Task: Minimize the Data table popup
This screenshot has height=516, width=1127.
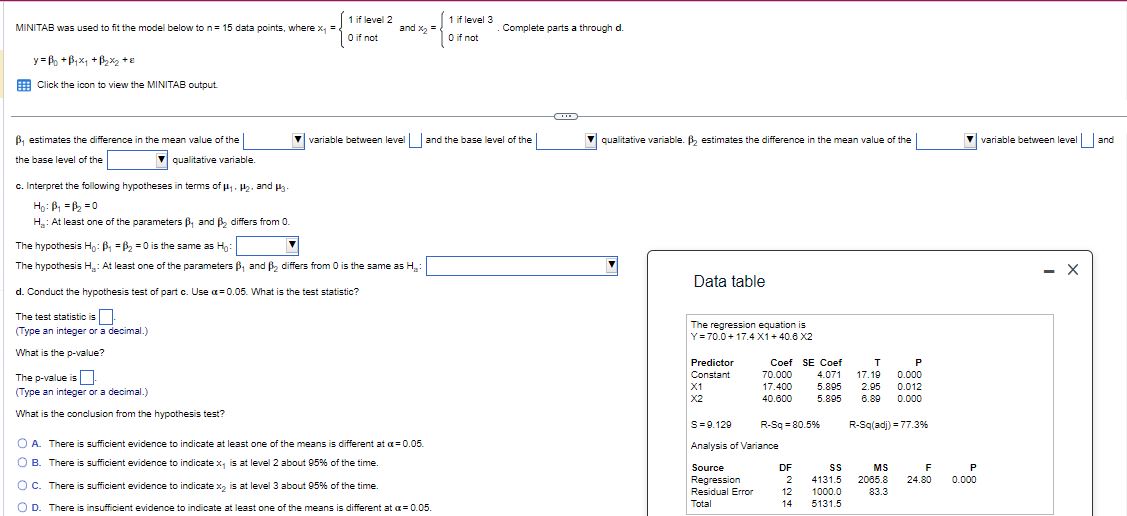Action: [x=1051, y=270]
